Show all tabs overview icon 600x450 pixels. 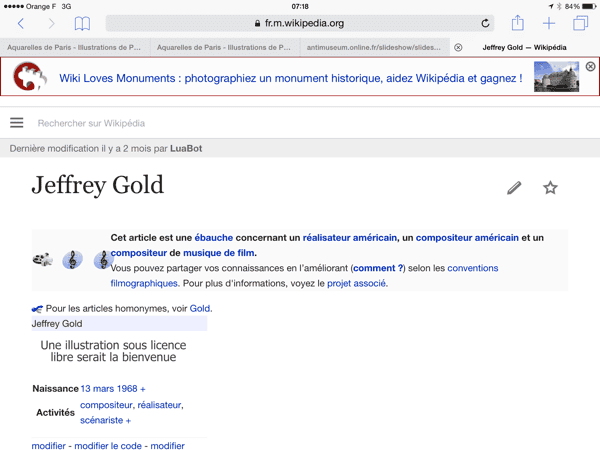coord(580,23)
